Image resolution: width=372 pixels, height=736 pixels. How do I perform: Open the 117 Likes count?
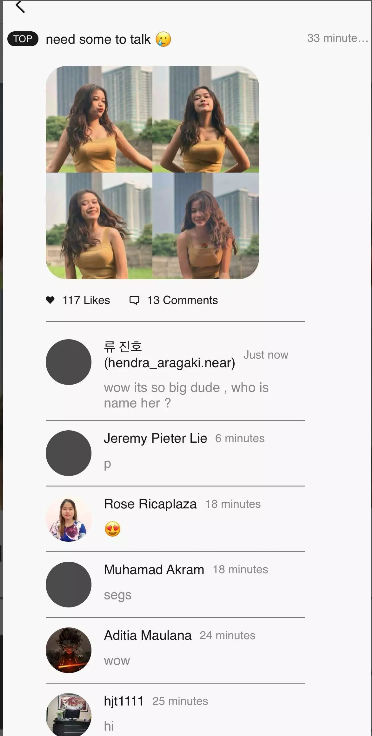pyautogui.click(x=86, y=300)
